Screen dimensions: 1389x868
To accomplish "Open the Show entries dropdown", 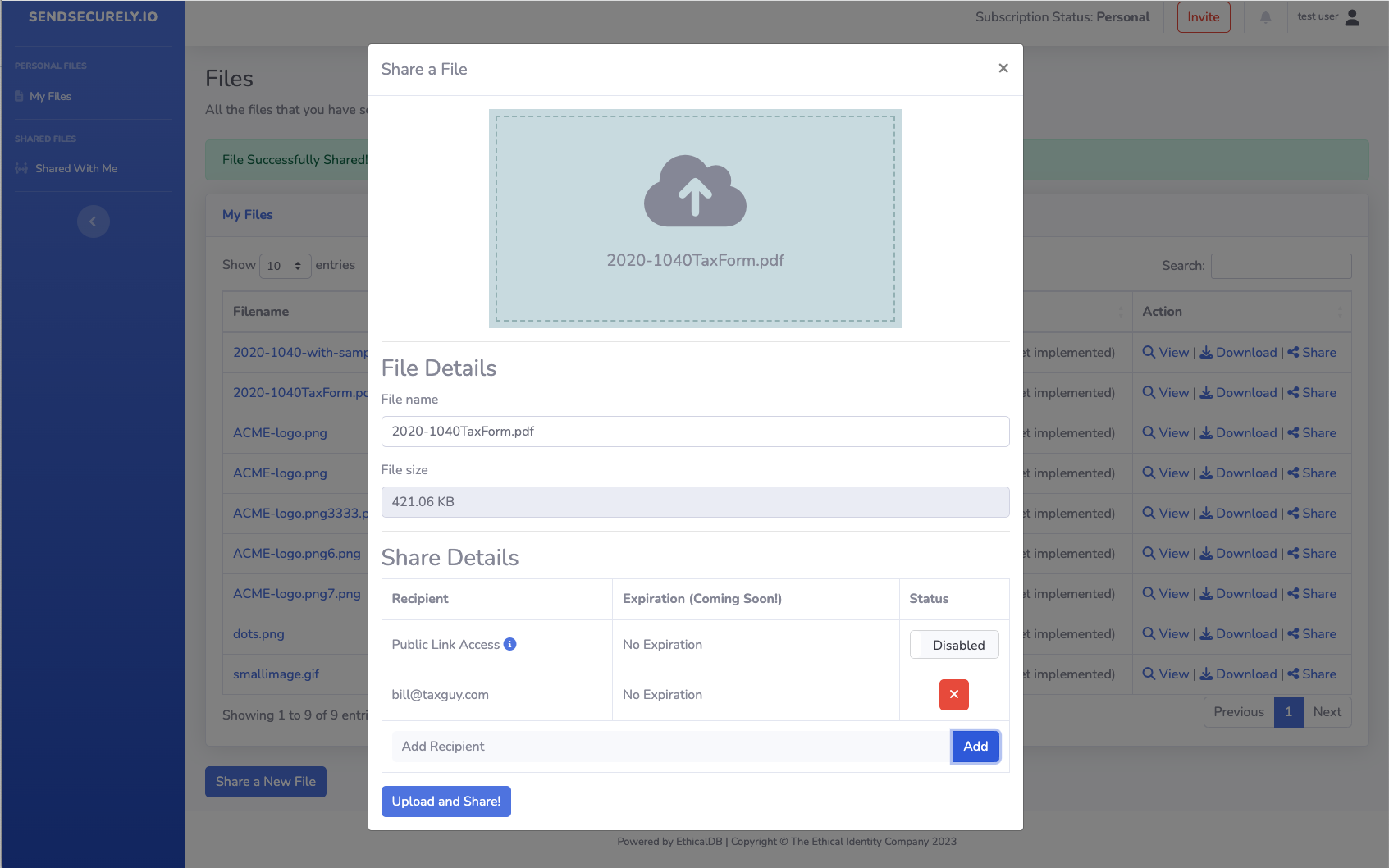I will [285, 265].
